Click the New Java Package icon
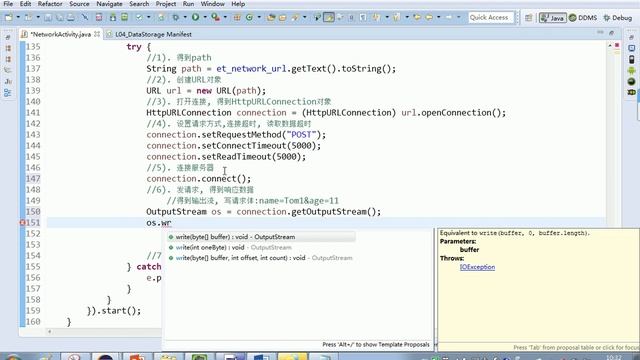The image size is (640, 360). 237,18
